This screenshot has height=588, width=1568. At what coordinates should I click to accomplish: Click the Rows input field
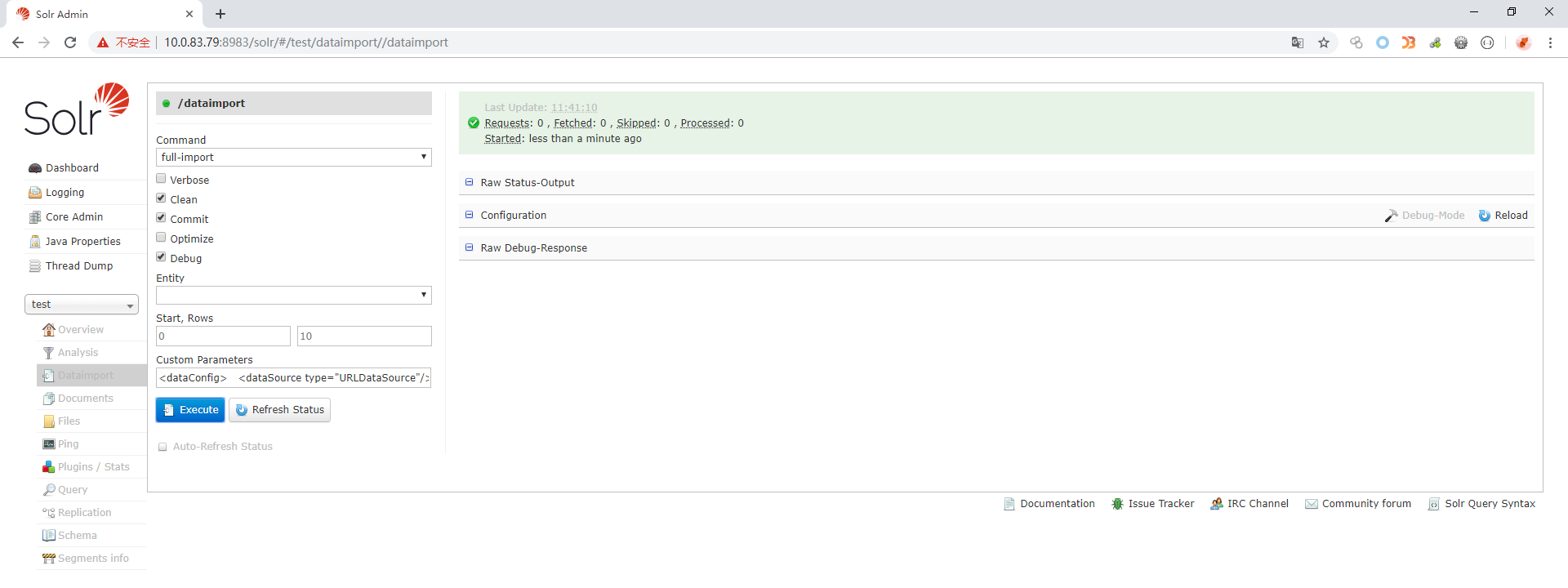(364, 336)
